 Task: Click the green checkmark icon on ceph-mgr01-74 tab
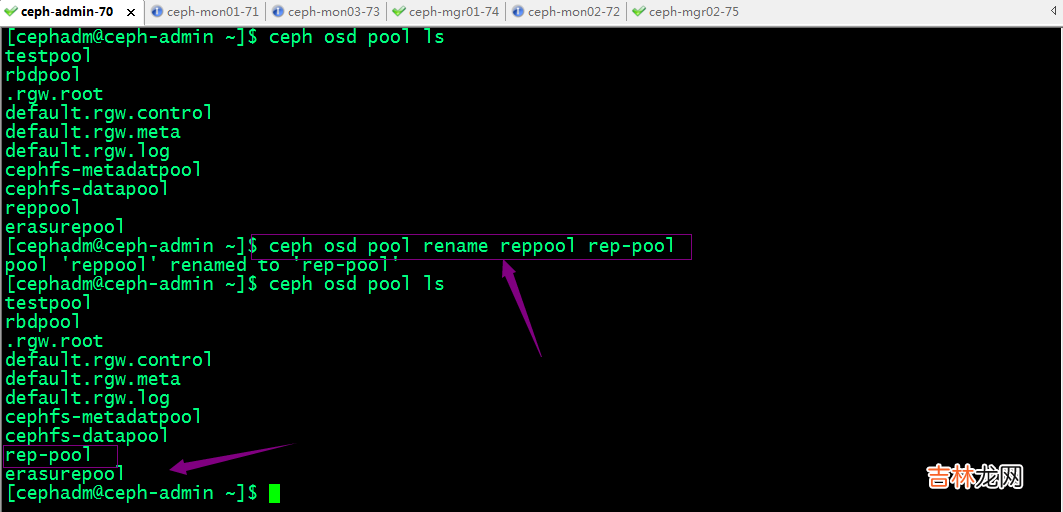pos(398,12)
